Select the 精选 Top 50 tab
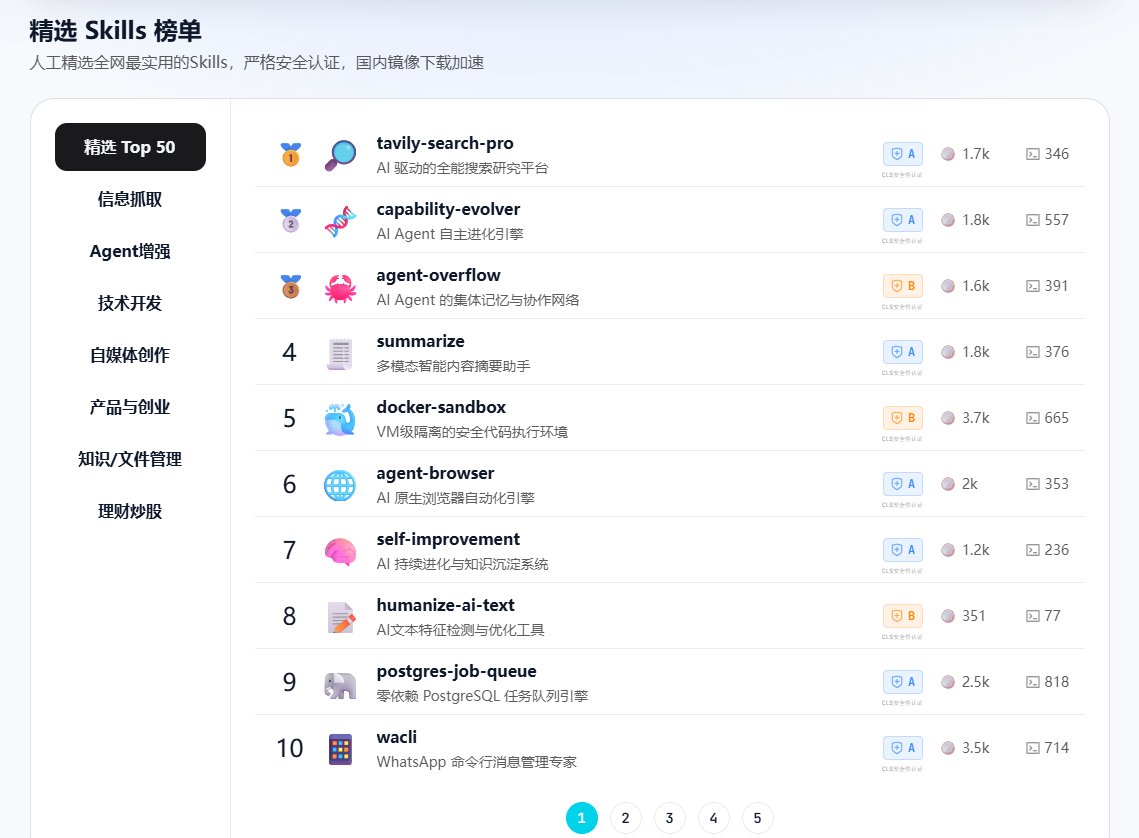The width and height of the screenshot is (1139, 838). coord(130,146)
